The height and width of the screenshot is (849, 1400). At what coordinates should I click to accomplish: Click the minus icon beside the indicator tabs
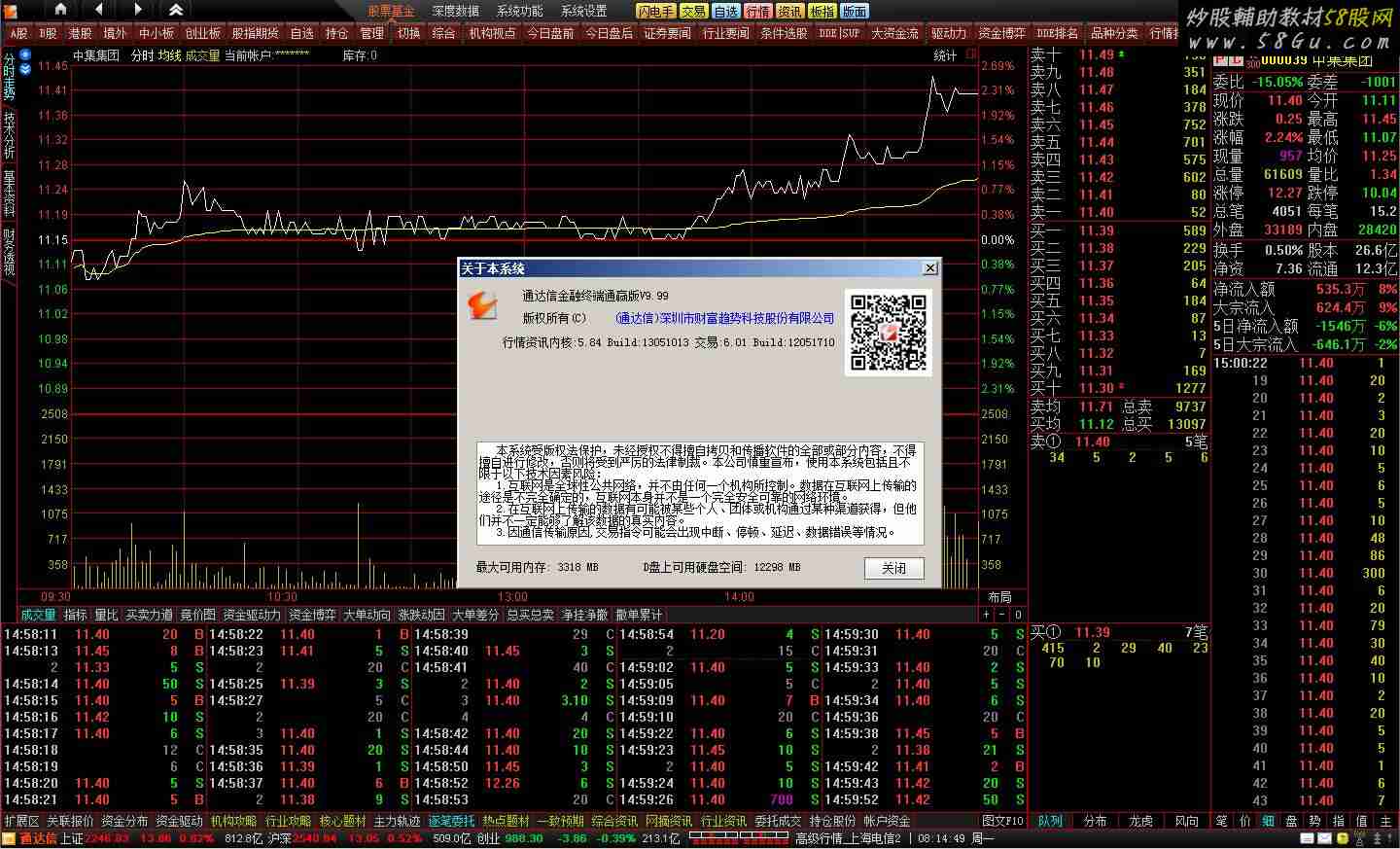tap(1001, 615)
